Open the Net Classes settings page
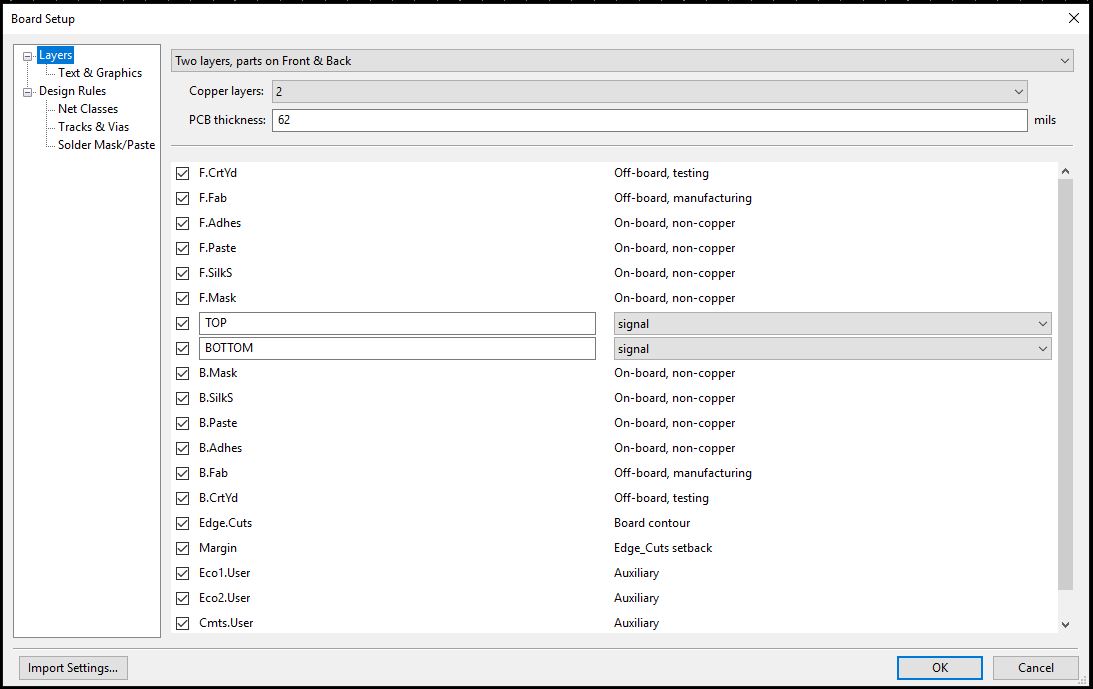The image size is (1093, 689). pyautogui.click(x=88, y=109)
